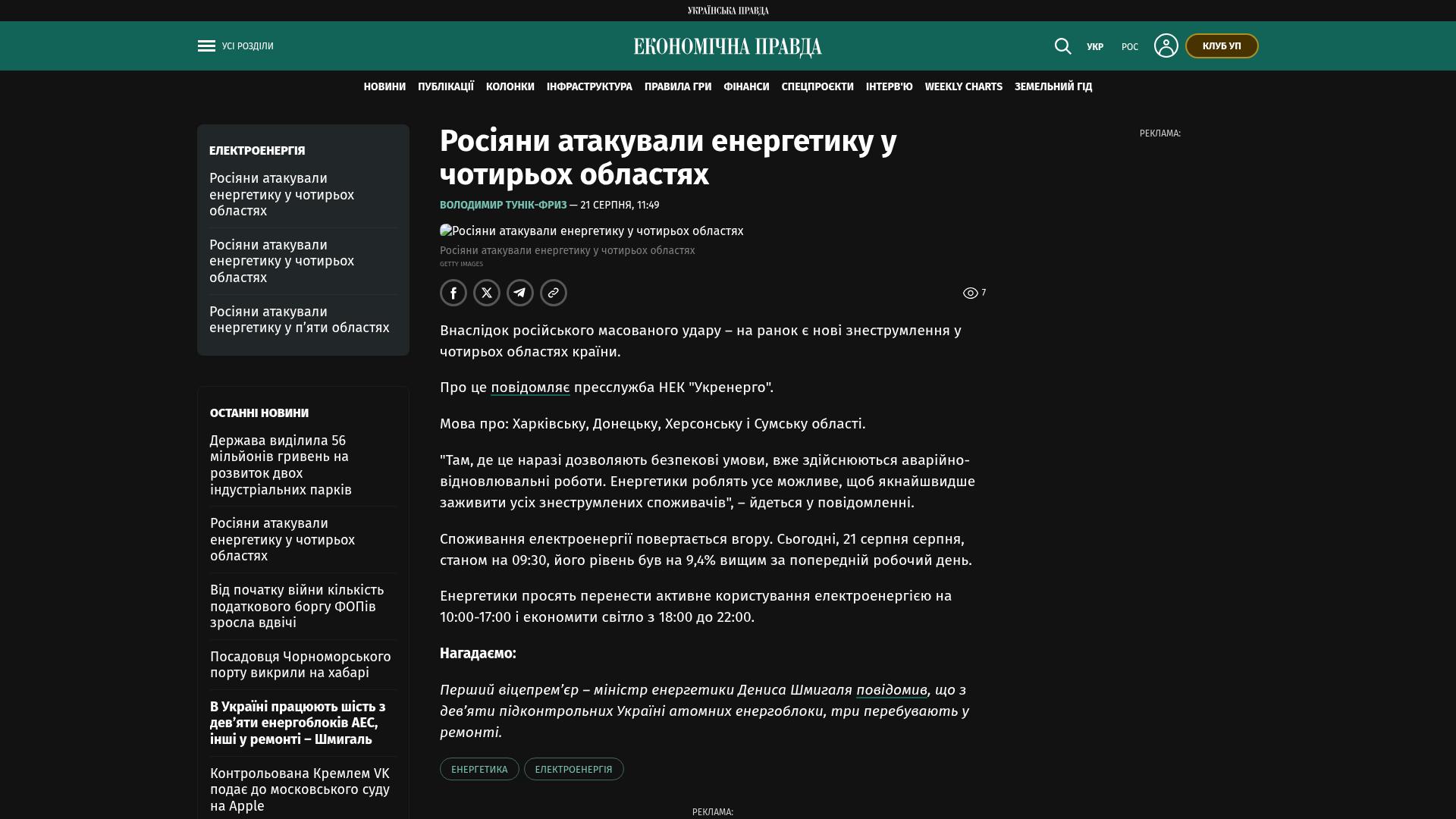Screen dimensions: 1456x819
Task: Open the НОВИНИ menu item
Action: click(384, 87)
